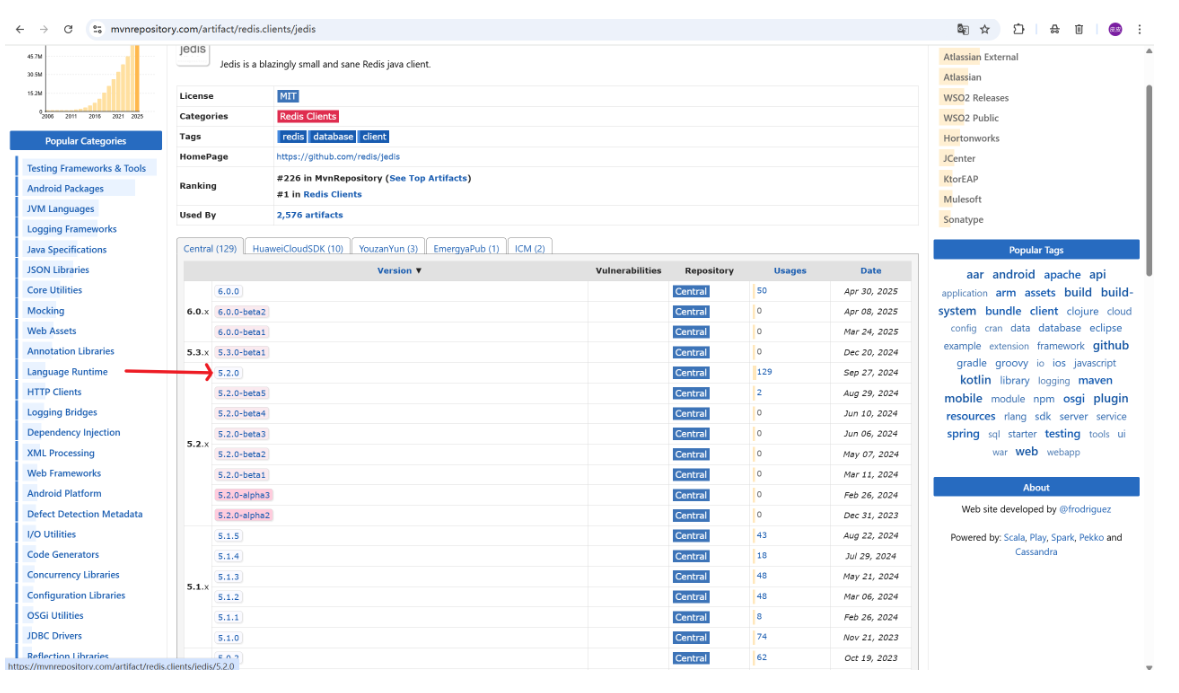This screenshot has width=1179, height=693.
Task: Open version 6.0.0-beta2
Action: 241,312
